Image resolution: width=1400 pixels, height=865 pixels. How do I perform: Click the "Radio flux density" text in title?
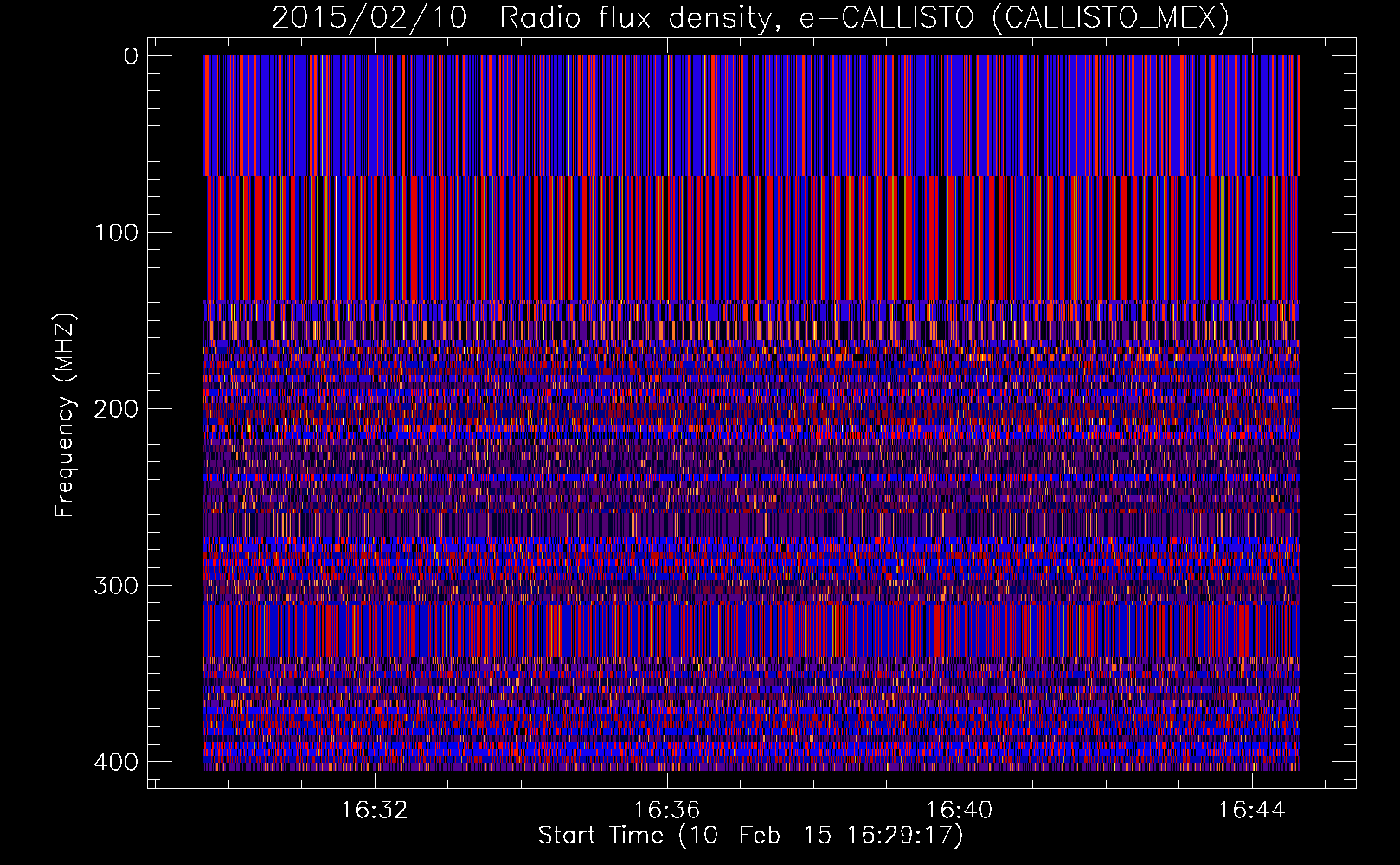point(634,17)
